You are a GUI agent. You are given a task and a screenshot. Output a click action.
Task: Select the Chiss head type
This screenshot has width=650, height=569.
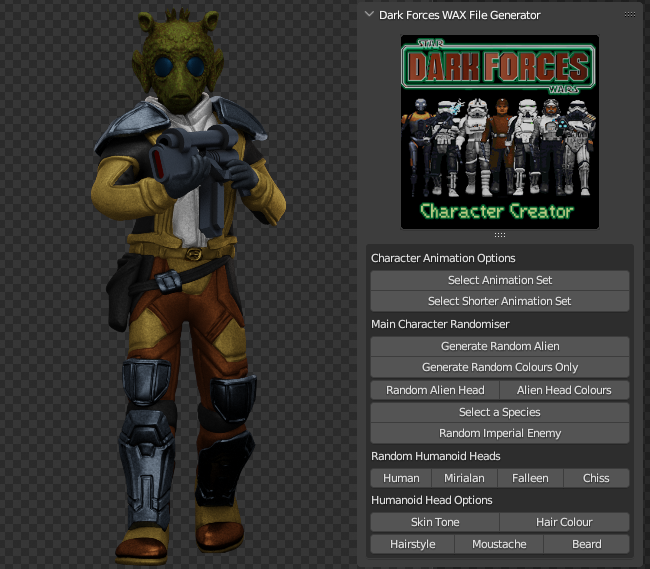[x=596, y=478]
